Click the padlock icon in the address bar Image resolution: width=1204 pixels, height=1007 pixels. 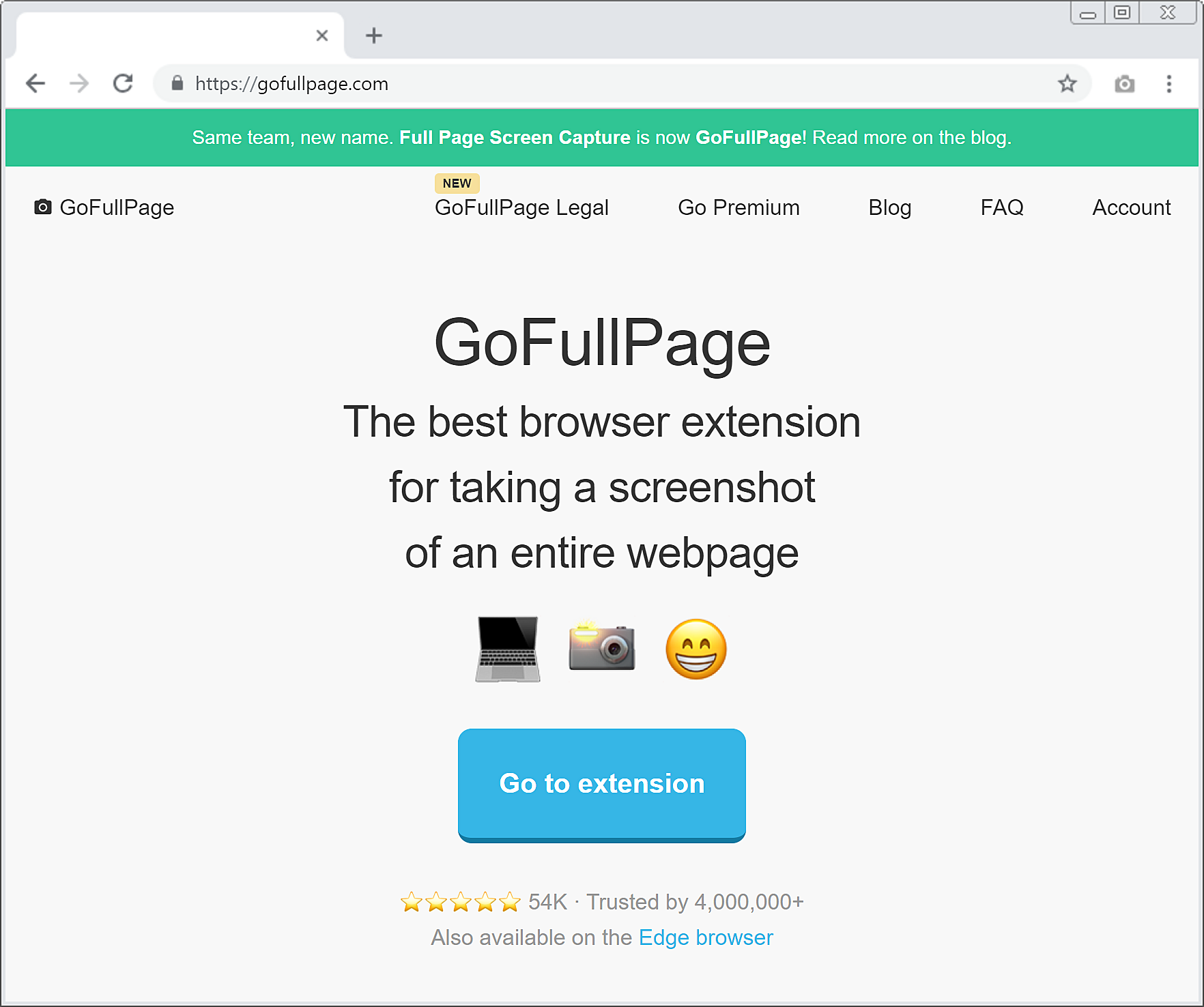click(x=177, y=83)
